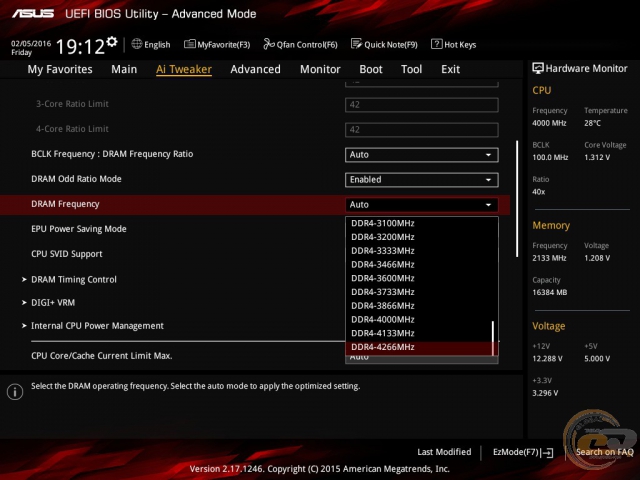This screenshot has width=640, height=480.
Task: Click the Hardware Monitor screen icon
Action: point(538,68)
